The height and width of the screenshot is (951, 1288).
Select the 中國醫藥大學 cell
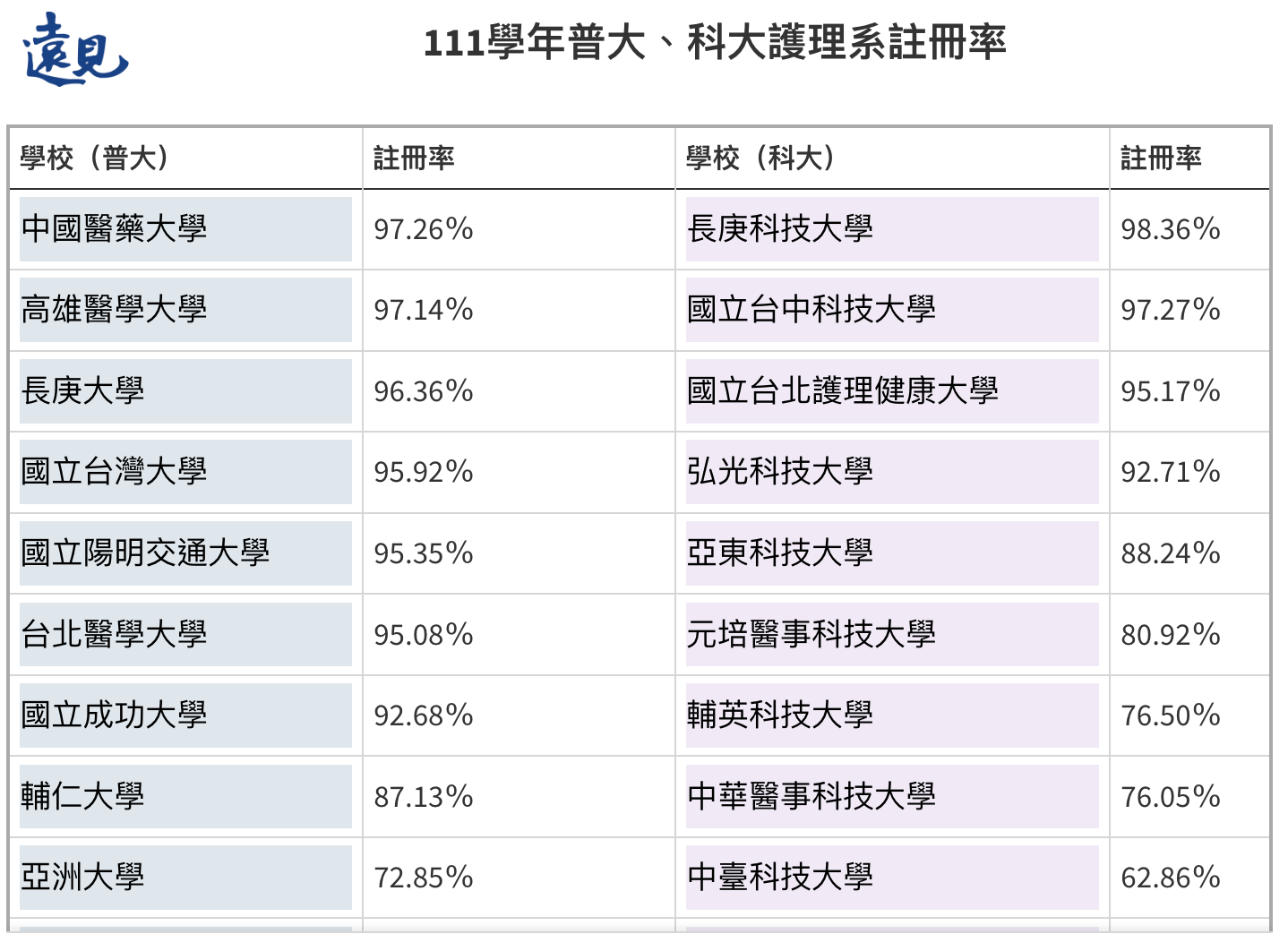185,229
